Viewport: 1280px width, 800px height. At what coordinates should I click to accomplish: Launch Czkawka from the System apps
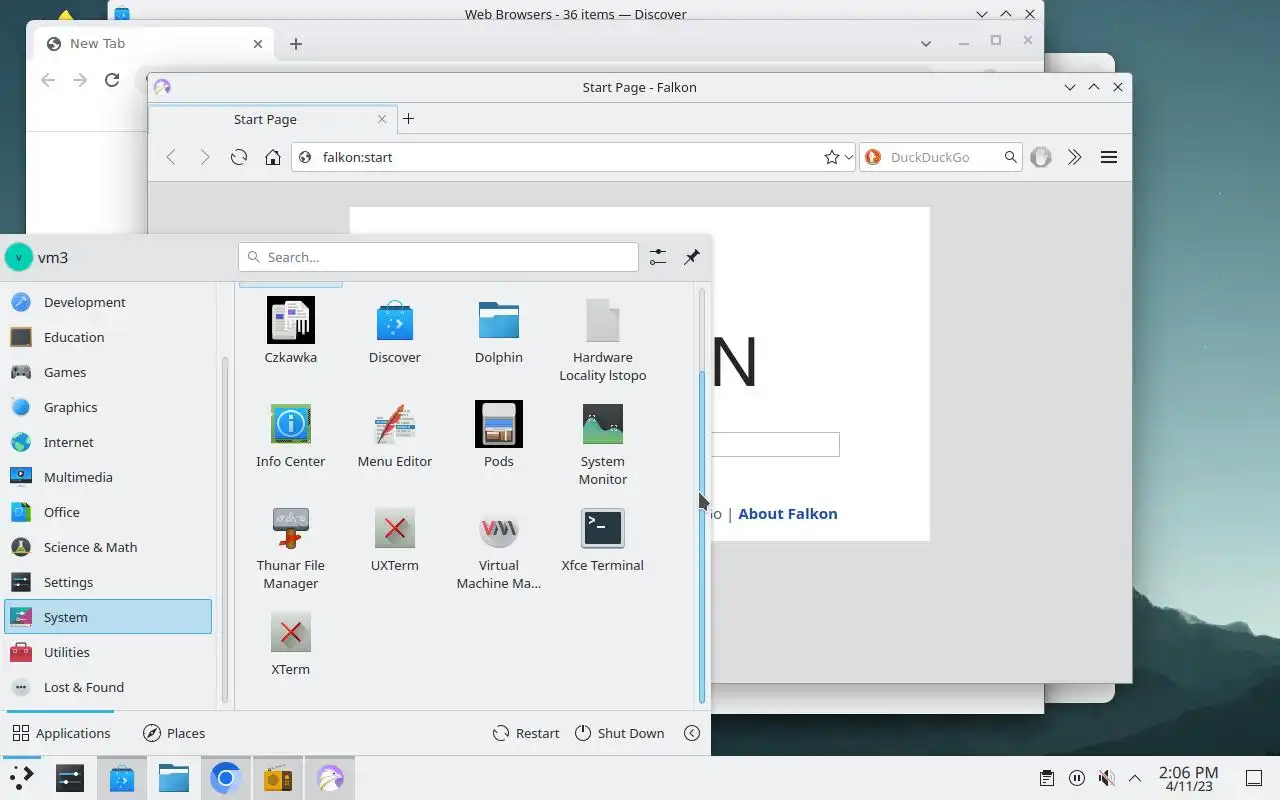tap(290, 331)
